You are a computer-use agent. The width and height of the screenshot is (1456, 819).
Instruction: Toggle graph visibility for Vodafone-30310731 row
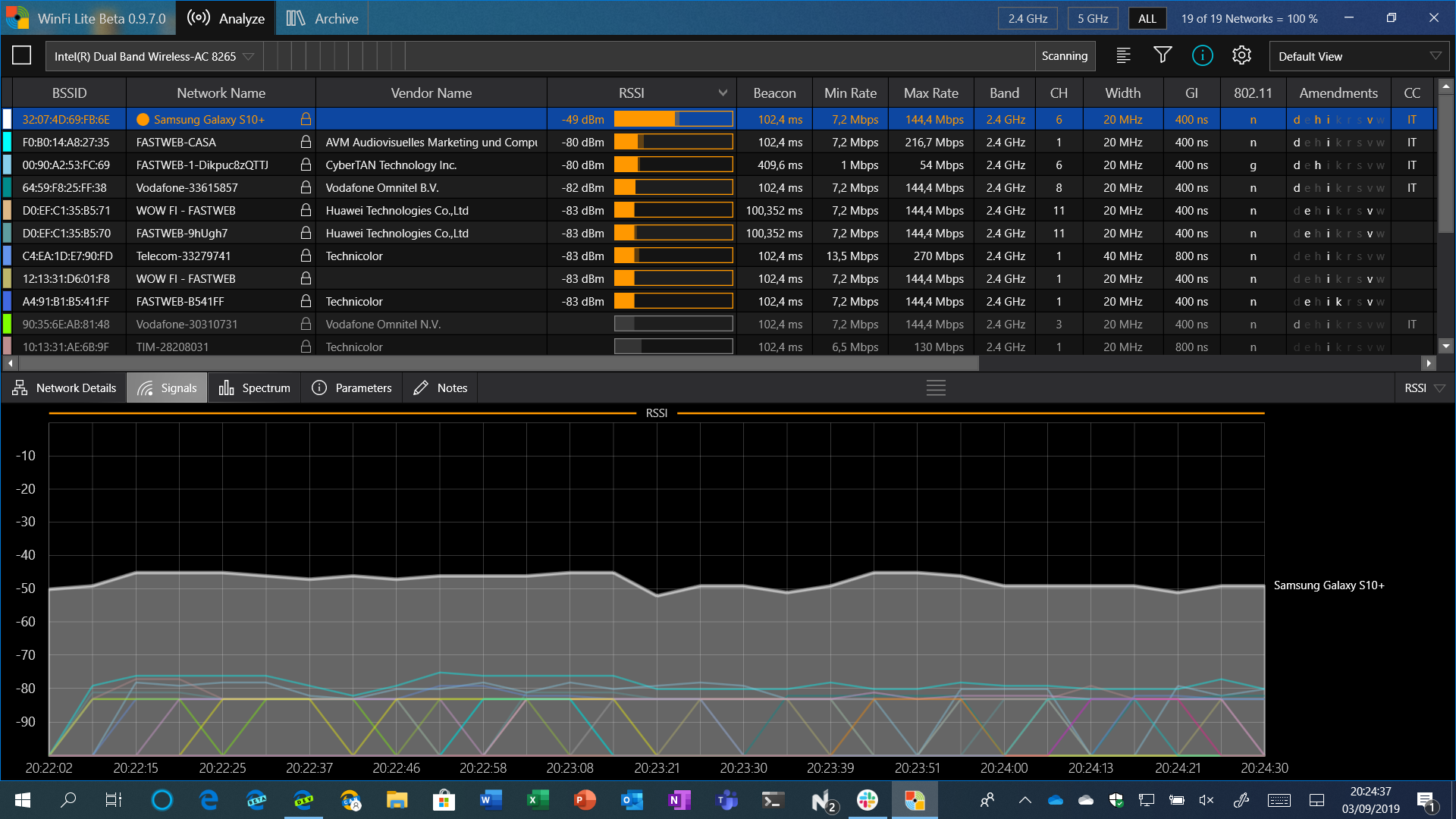coord(7,324)
